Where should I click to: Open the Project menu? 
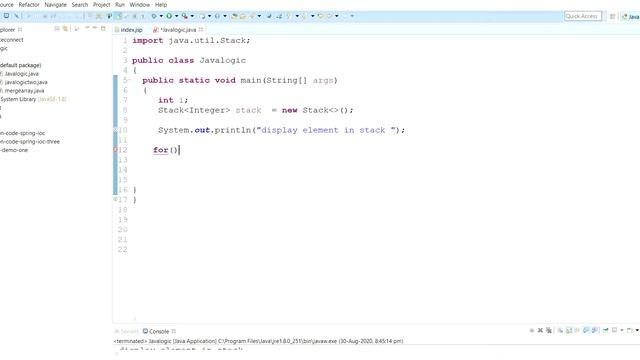click(x=102, y=4)
